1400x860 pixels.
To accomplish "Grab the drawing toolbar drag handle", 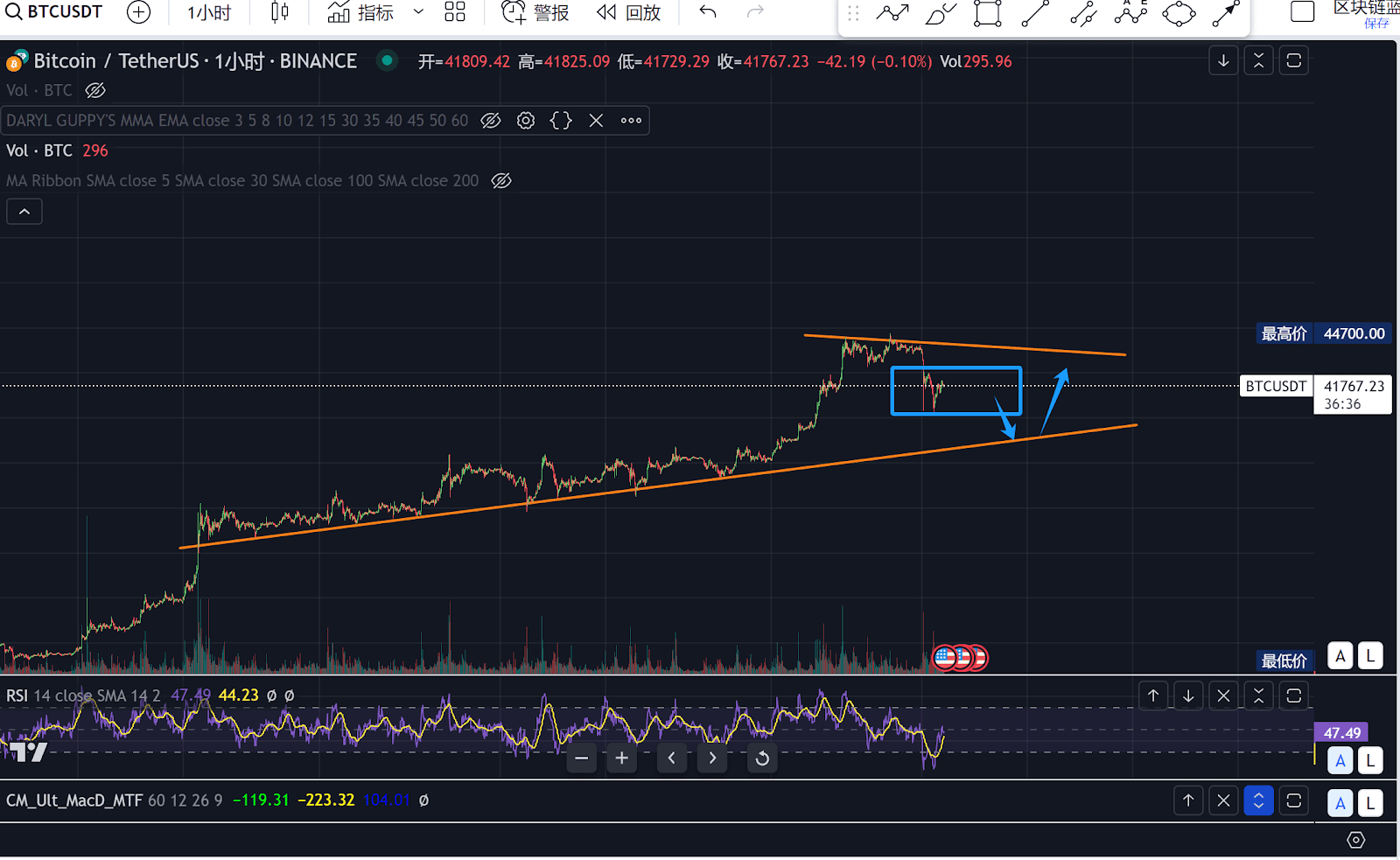I will pyautogui.click(x=853, y=13).
